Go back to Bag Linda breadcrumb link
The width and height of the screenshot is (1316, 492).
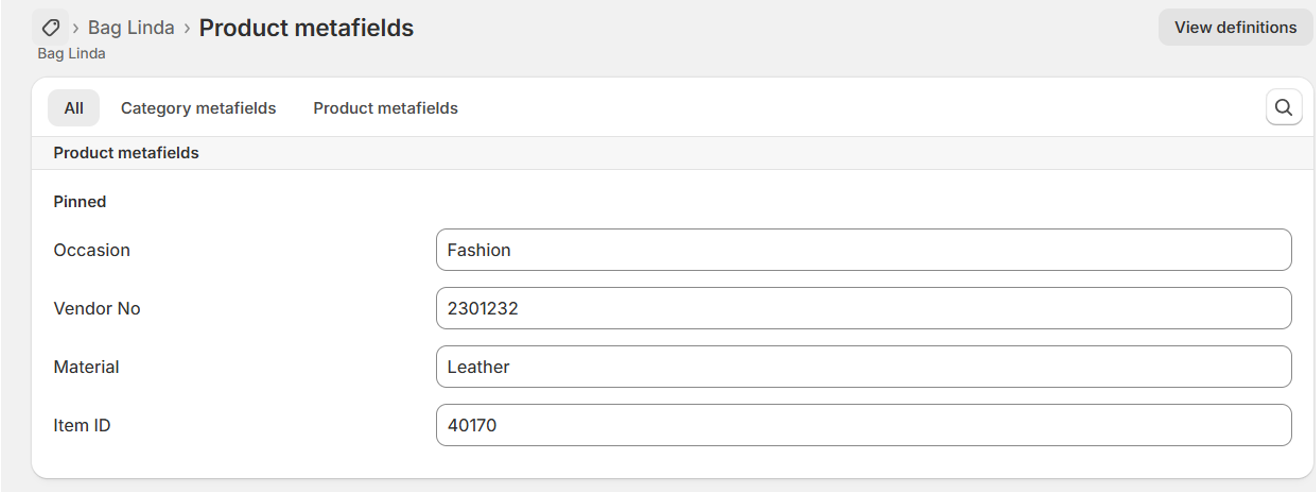click(131, 28)
